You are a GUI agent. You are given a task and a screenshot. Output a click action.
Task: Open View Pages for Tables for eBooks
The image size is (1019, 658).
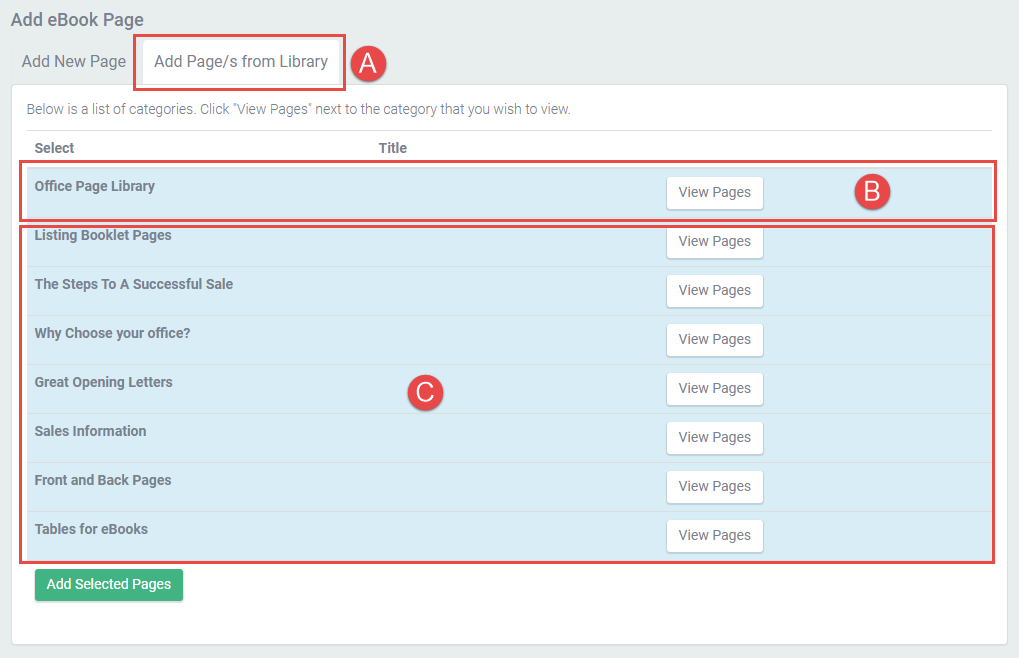pos(714,536)
